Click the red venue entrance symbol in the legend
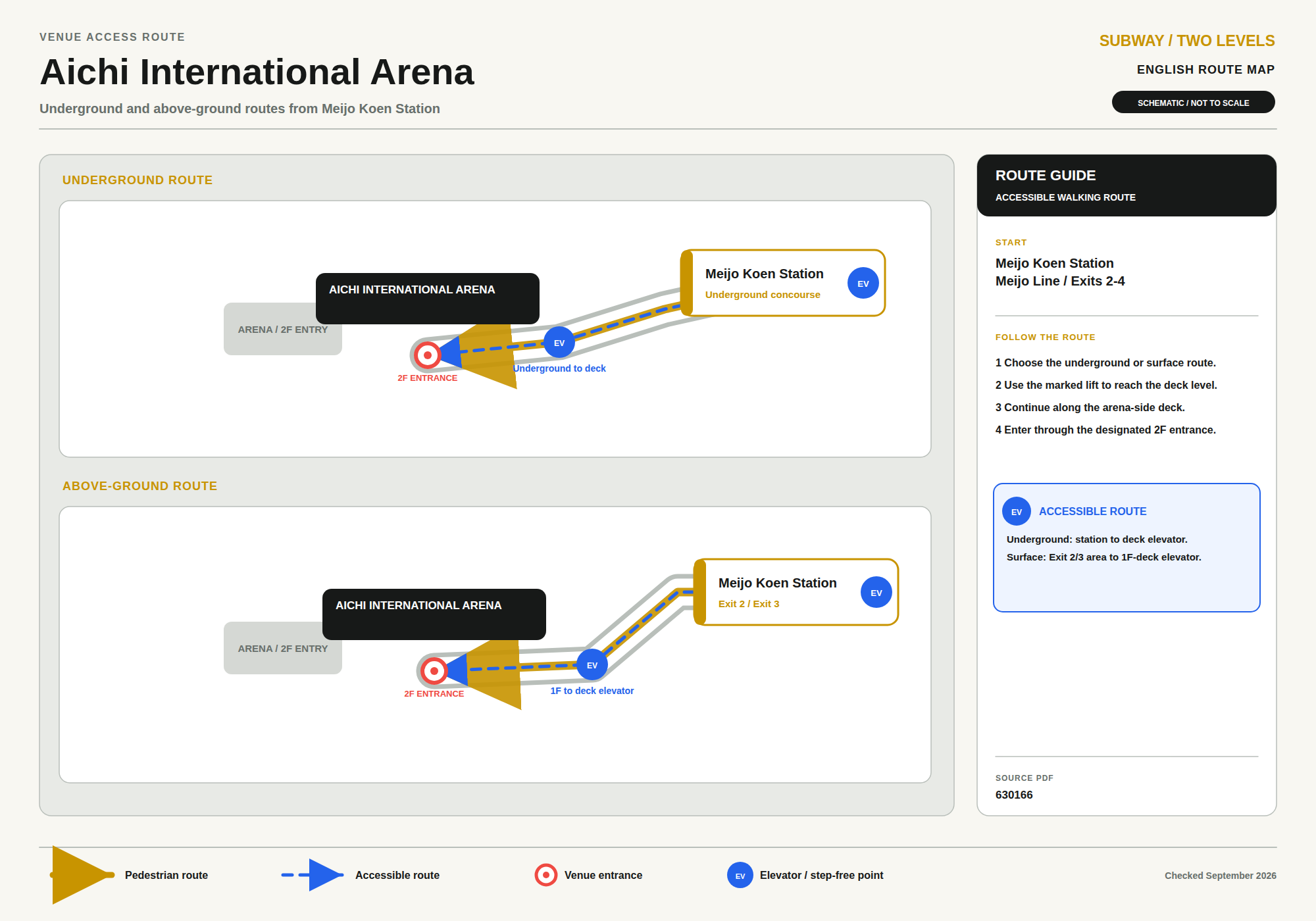The image size is (1316, 921). 546,875
